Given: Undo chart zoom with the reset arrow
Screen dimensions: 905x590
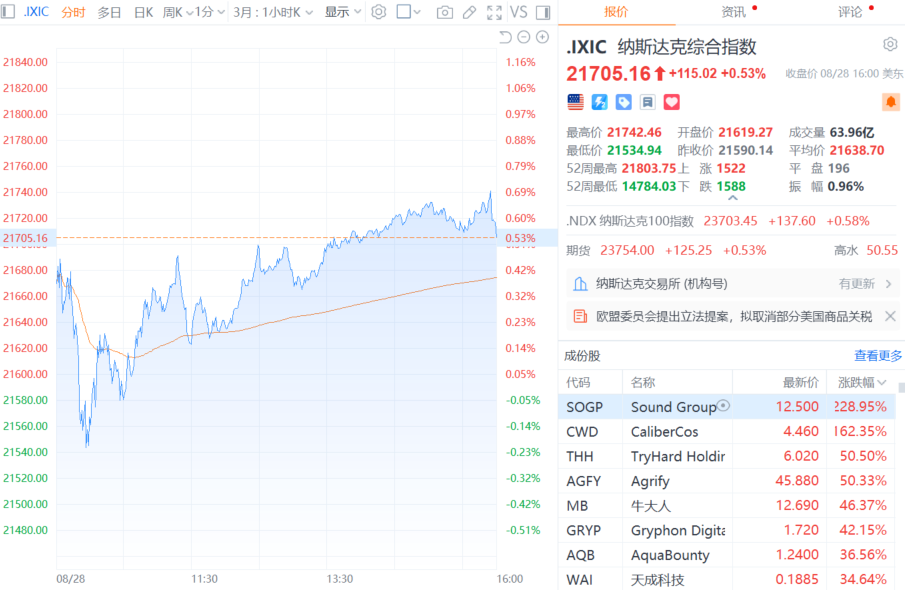Looking at the screenshot, I should point(505,38).
